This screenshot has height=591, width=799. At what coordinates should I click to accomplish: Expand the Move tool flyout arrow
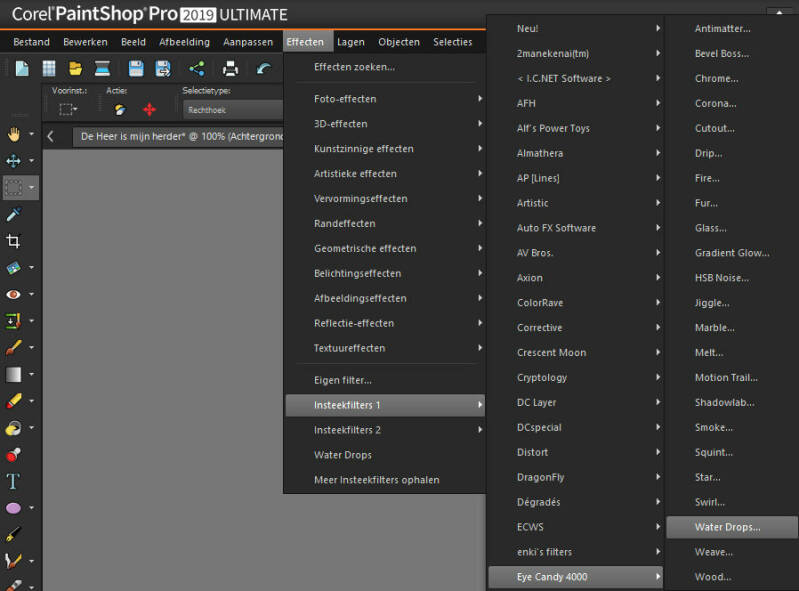(x=32, y=160)
